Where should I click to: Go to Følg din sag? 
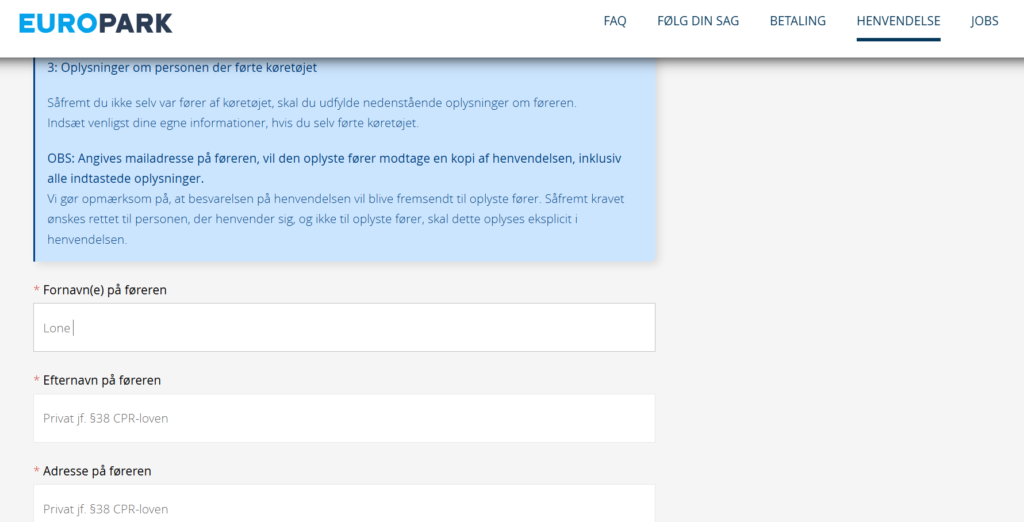click(698, 21)
